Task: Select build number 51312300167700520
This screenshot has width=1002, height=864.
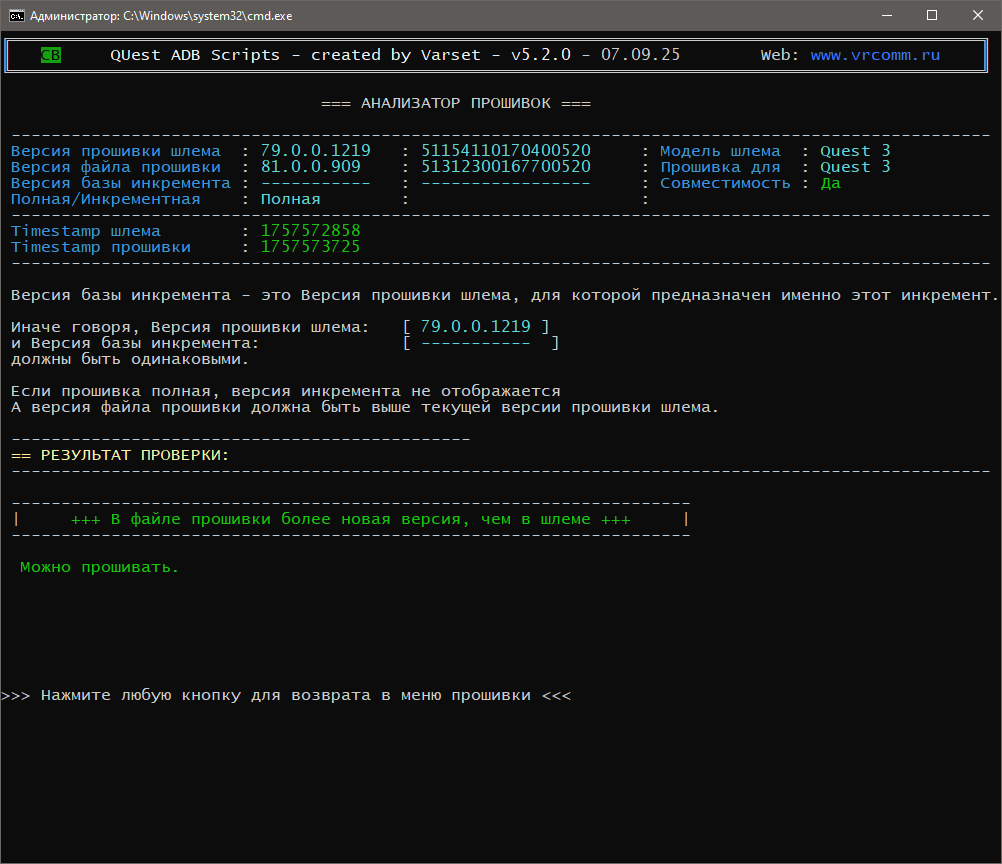Action: 505,167
